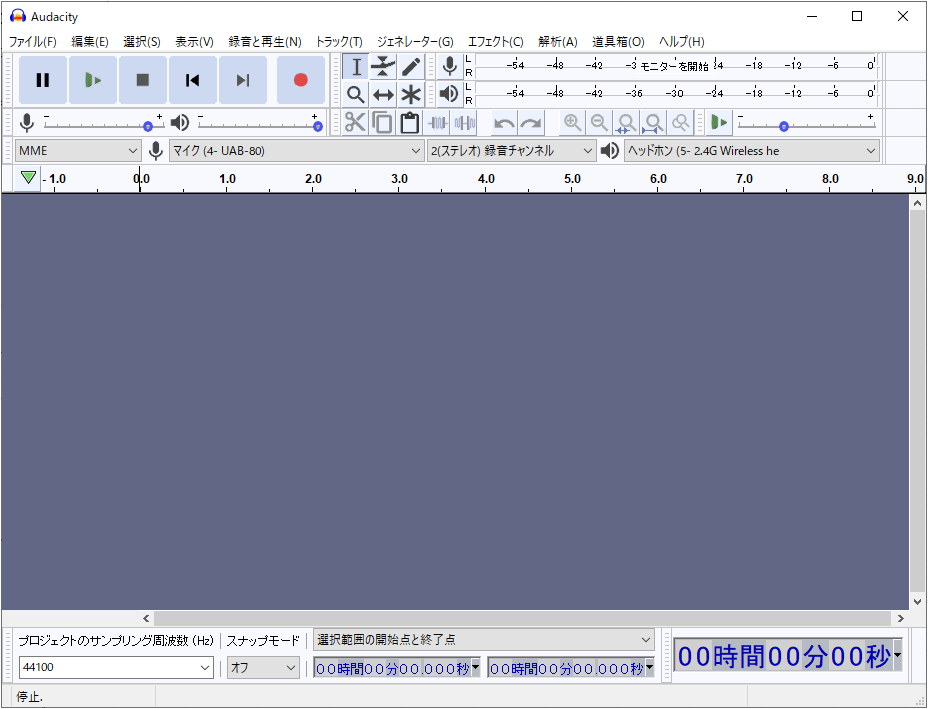928x709 pixels.
Task: Open the ジェネレーター(G) menu
Action: 415,41
